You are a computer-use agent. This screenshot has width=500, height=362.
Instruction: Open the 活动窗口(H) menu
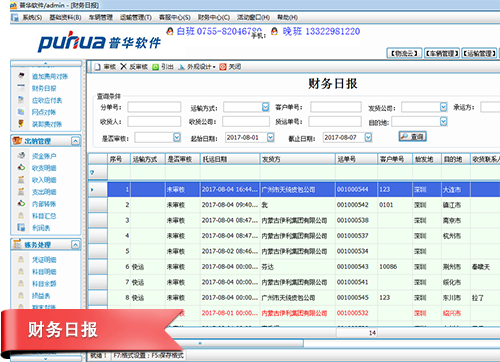pyautogui.click(x=253, y=17)
